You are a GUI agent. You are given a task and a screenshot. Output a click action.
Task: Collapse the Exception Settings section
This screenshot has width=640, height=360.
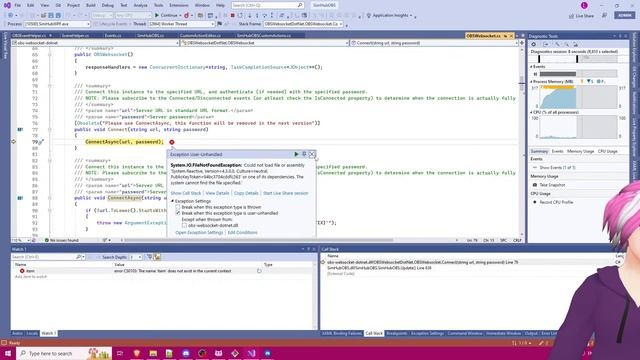[173, 201]
